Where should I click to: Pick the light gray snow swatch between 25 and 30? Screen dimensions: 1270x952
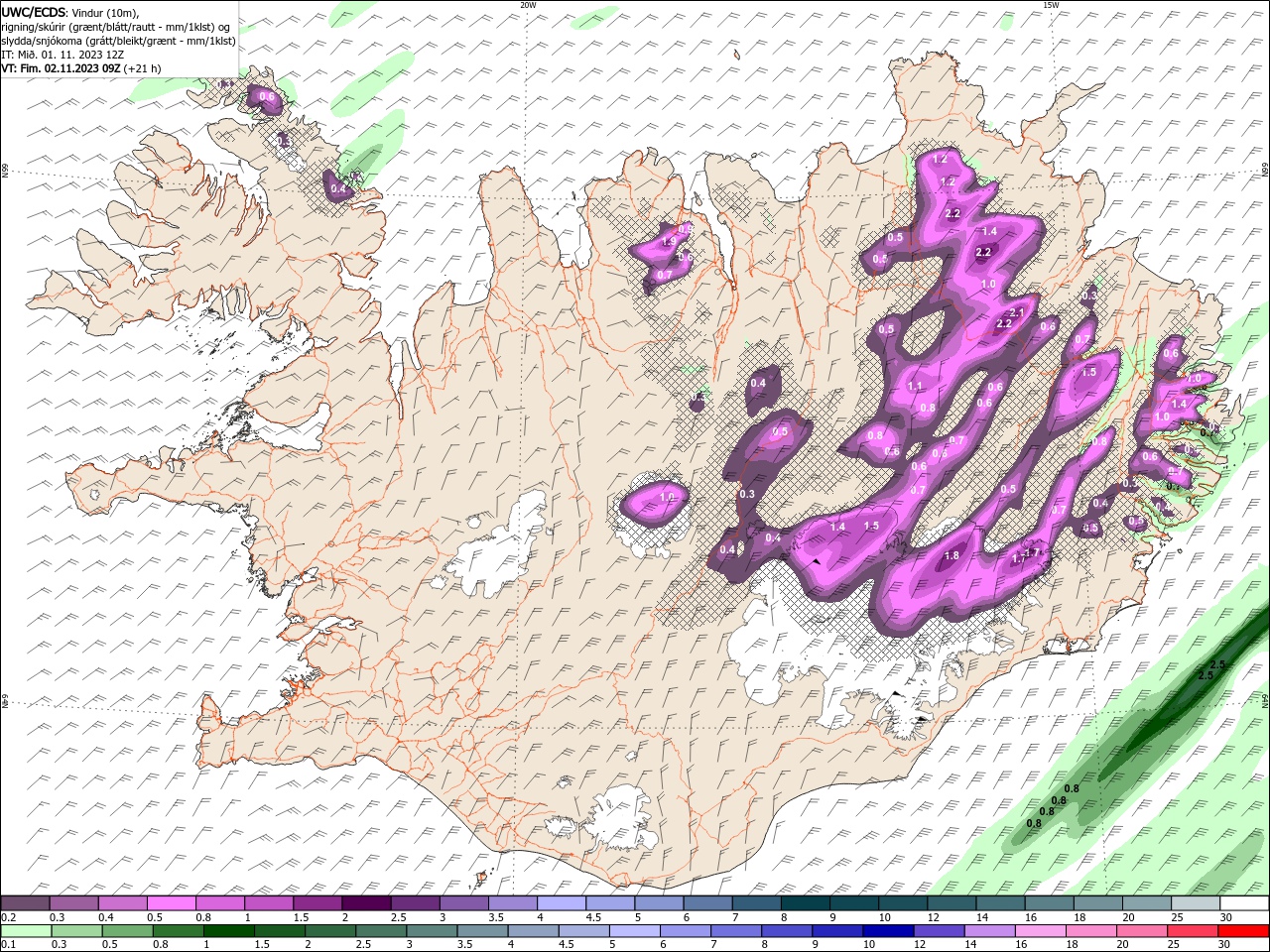[x=1197, y=903]
